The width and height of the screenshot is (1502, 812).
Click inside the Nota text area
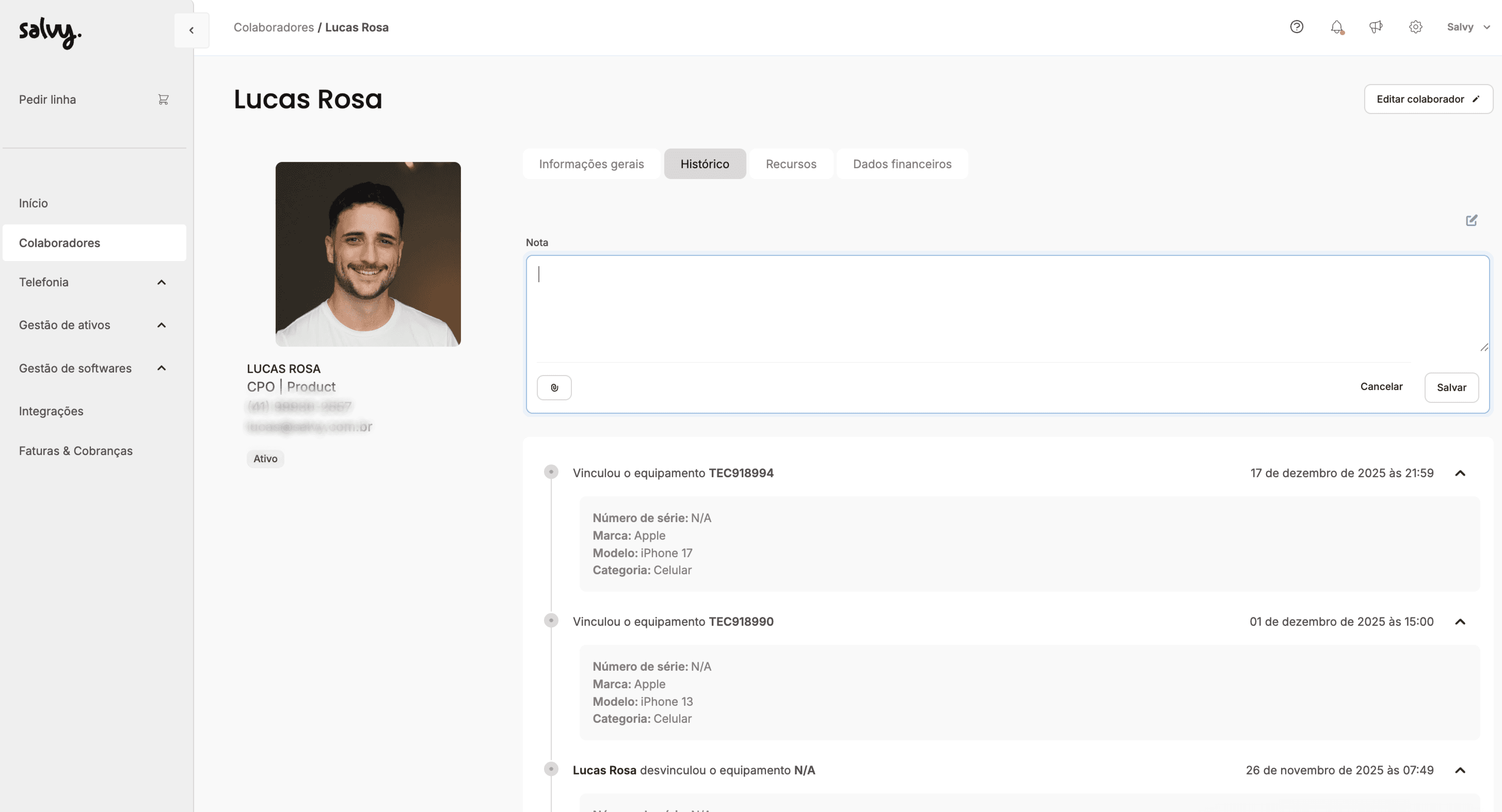tap(991, 306)
